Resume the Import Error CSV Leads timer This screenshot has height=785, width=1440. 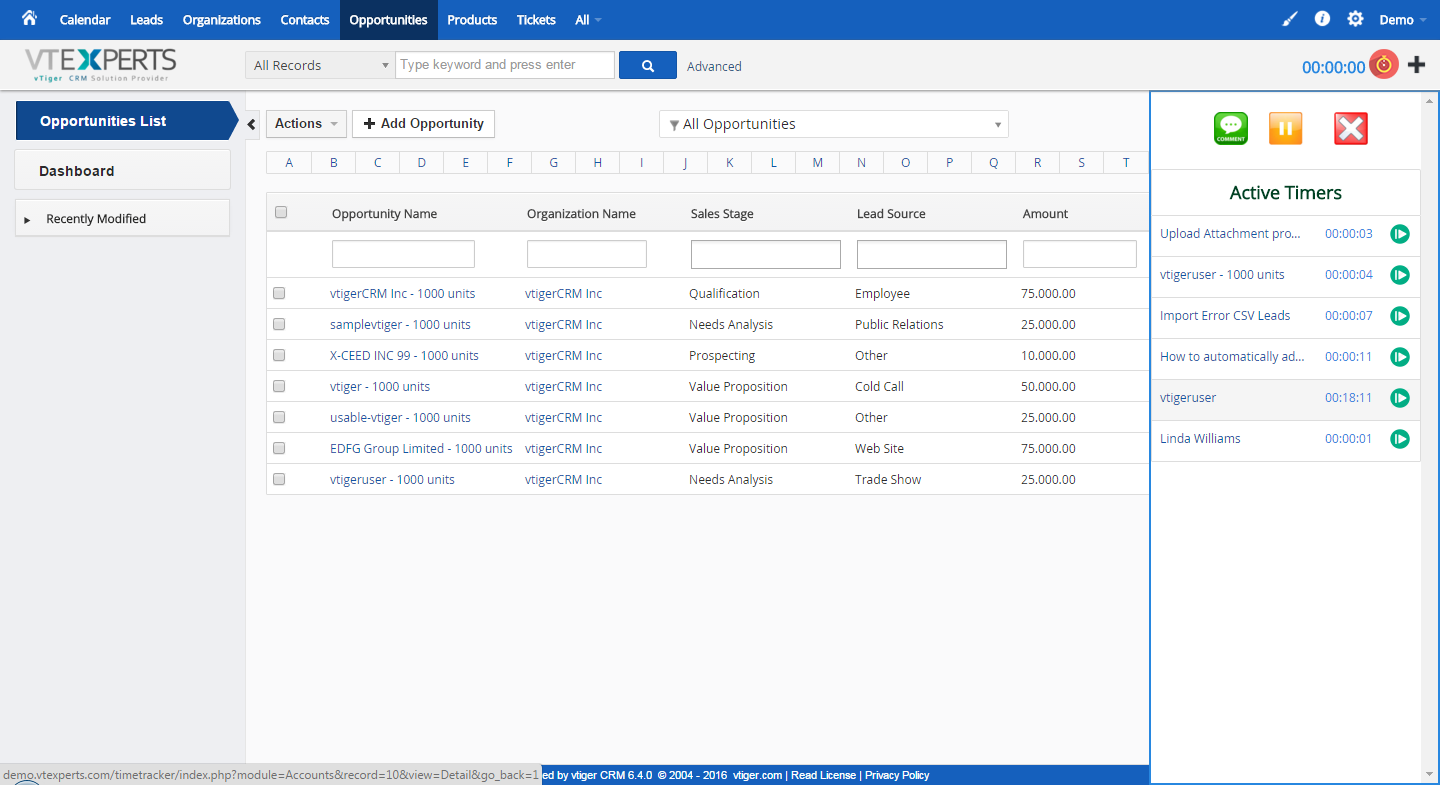[1400, 316]
